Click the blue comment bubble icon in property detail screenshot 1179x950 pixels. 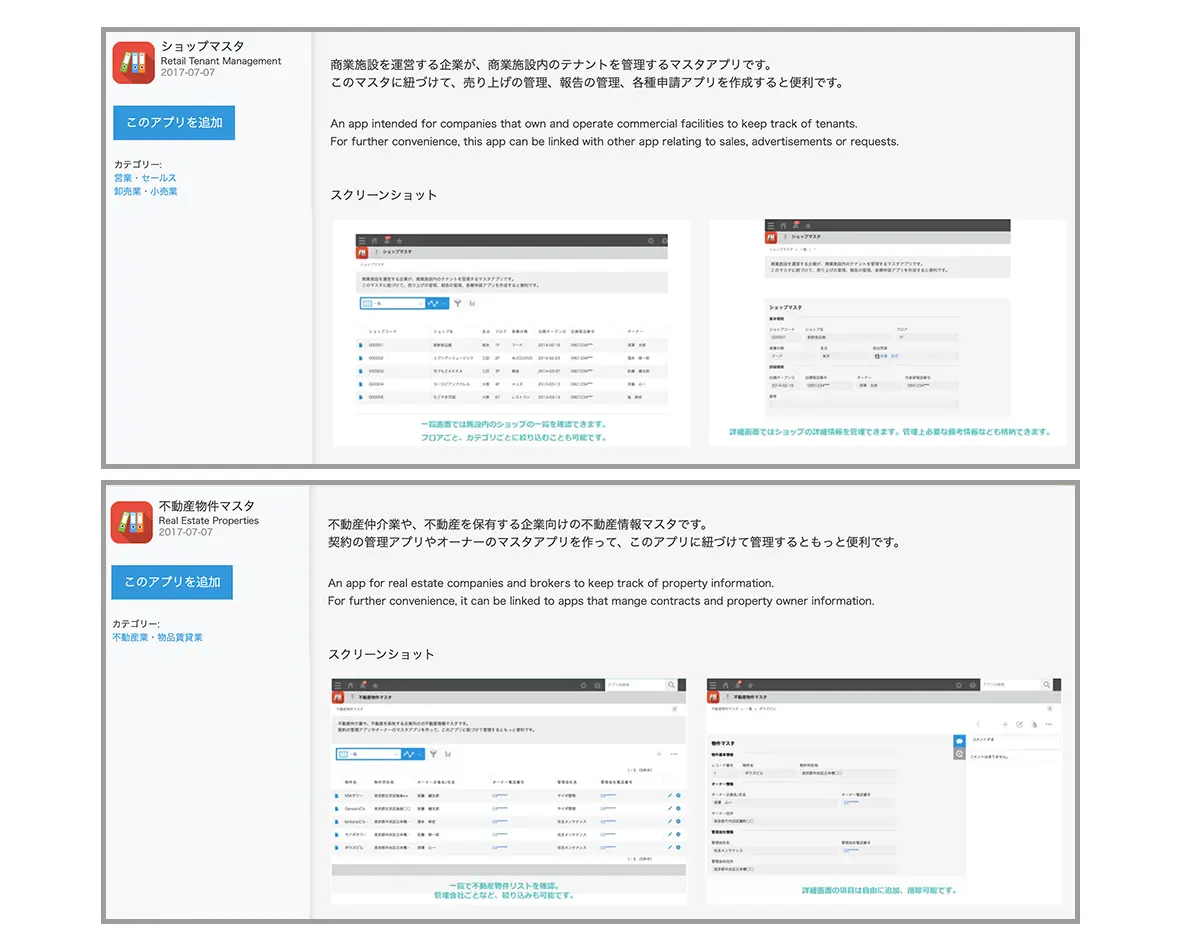[960, 741]
